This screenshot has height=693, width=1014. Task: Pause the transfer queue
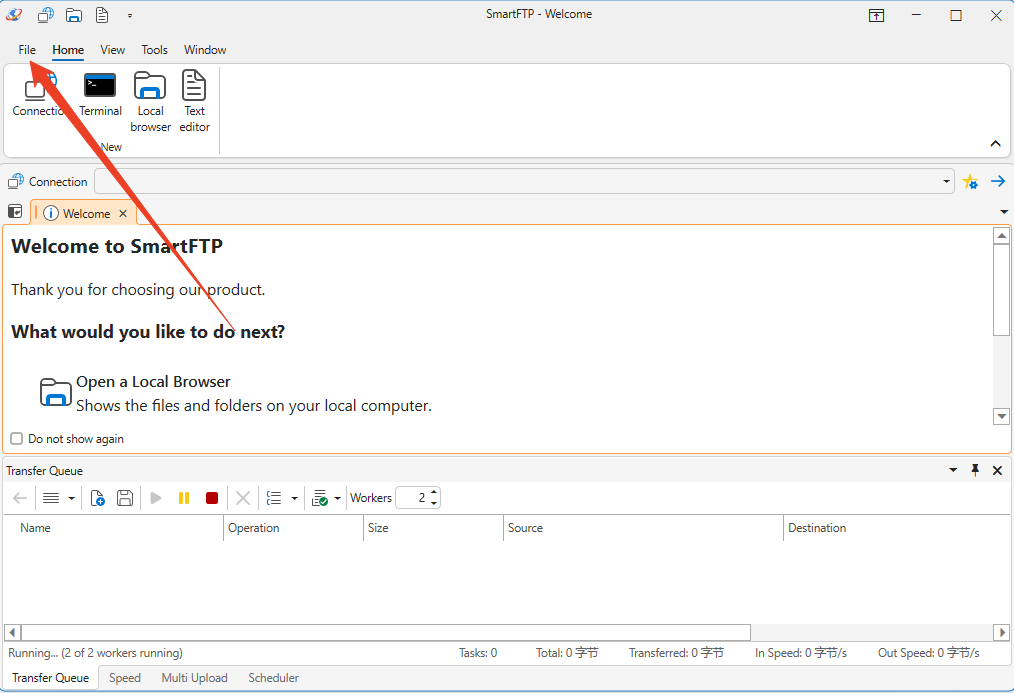[184, 498]
